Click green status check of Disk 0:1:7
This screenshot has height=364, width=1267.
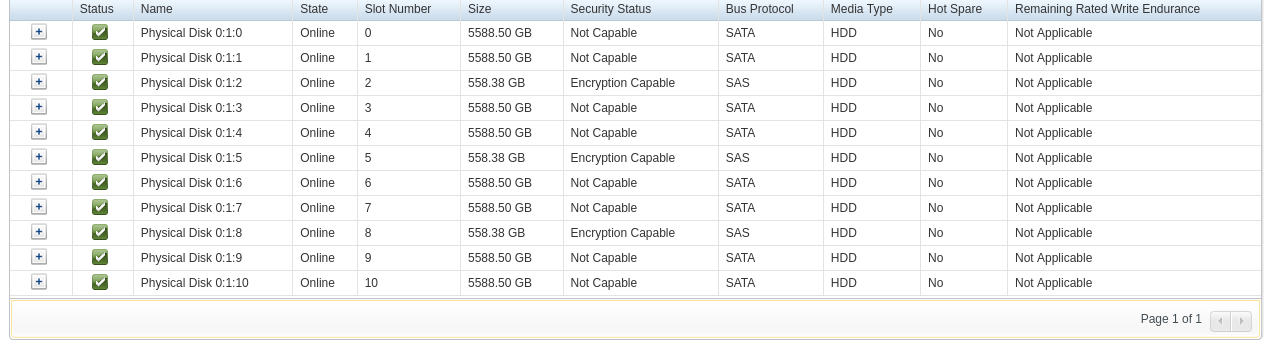point(100,207)
